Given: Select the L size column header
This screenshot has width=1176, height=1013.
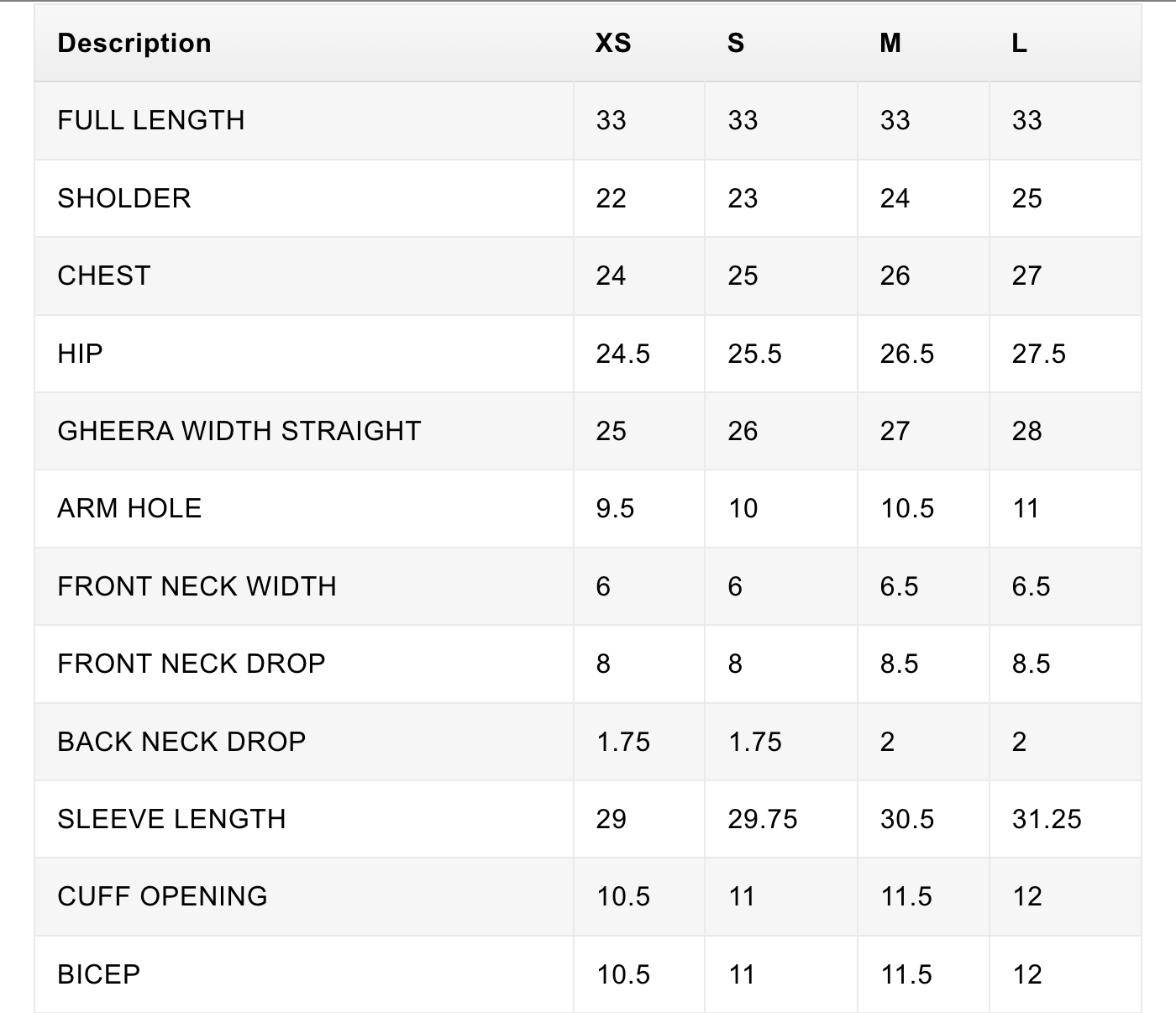Looking at the screenshot, I should (x=1019, y=43).
